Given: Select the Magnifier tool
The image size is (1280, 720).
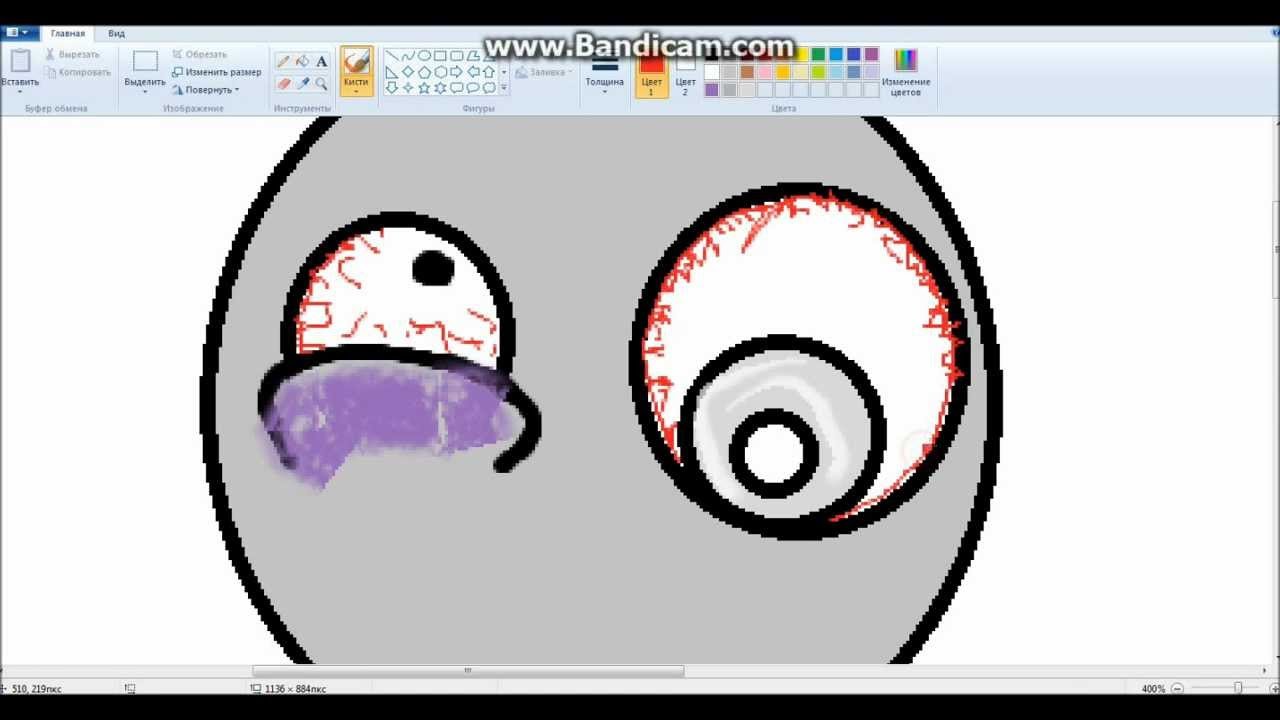Looking at the screenshot, I should coord(322,84).
